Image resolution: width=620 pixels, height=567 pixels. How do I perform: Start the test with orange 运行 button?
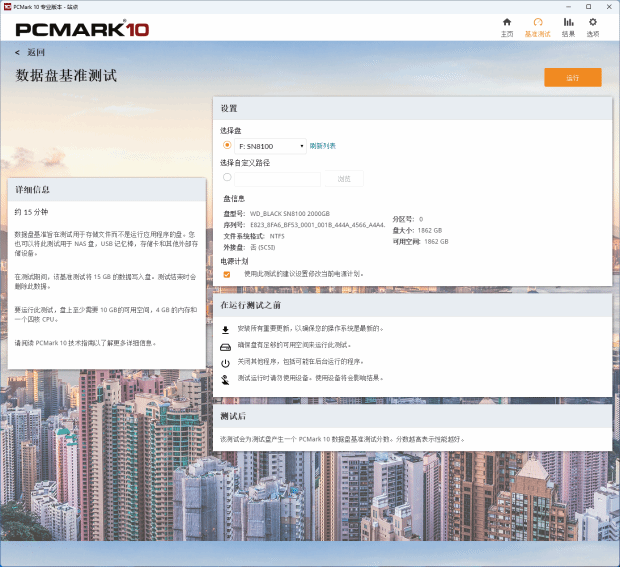tap(573, 77)
